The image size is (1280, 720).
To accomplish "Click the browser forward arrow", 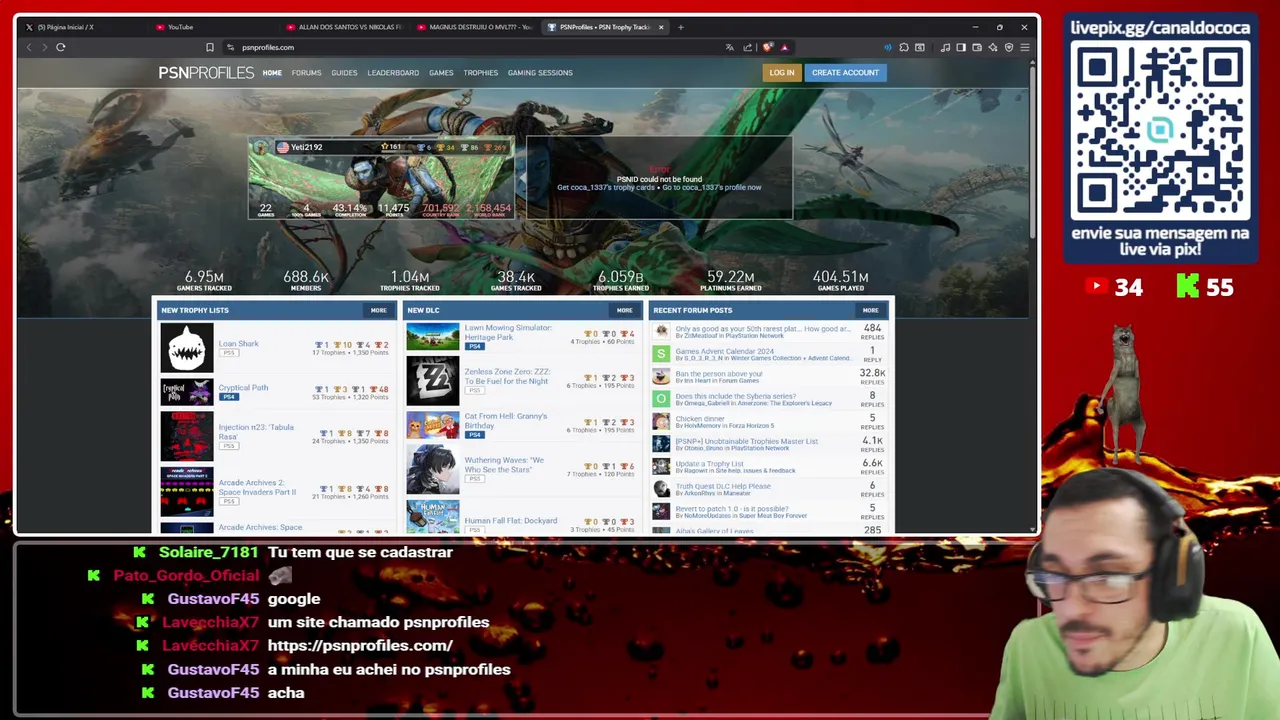I will tap(43, 47).
